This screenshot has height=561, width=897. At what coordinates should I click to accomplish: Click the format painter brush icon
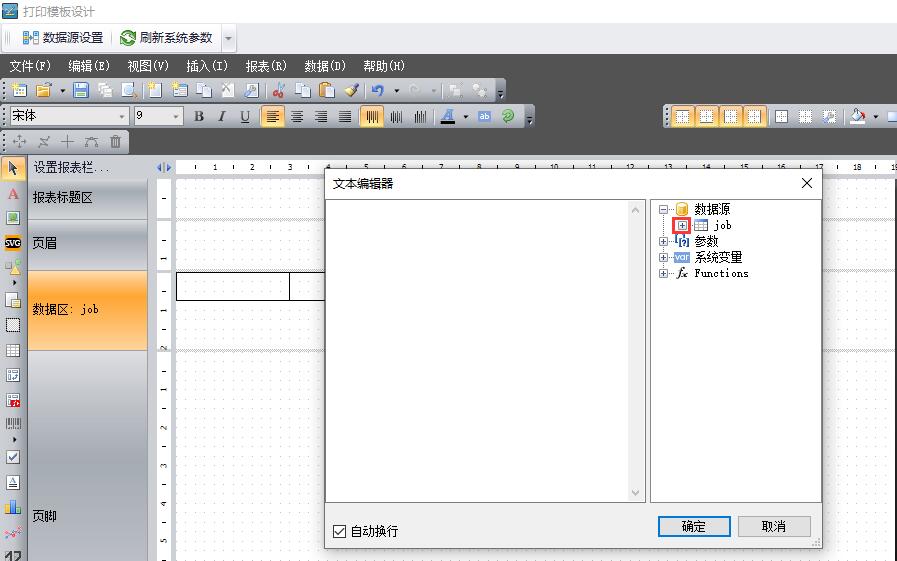pyautogui.click(x=351, y=90)
